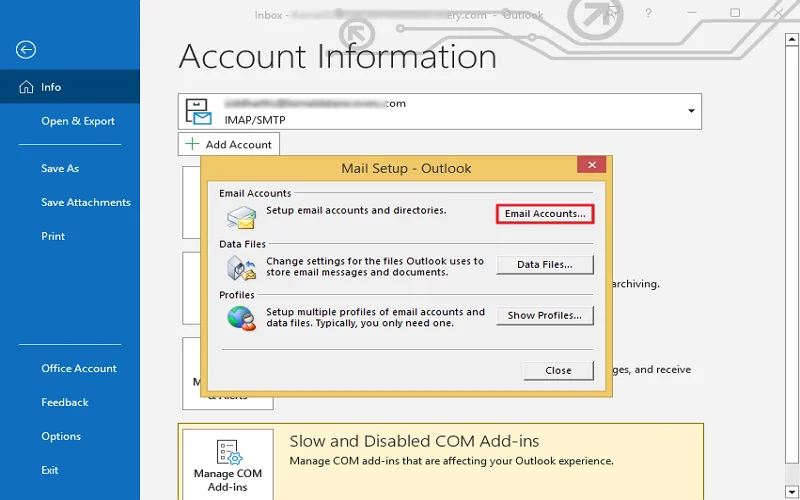800x500 pixels.
Task: Go to Office Account
Action: point(79,368)
